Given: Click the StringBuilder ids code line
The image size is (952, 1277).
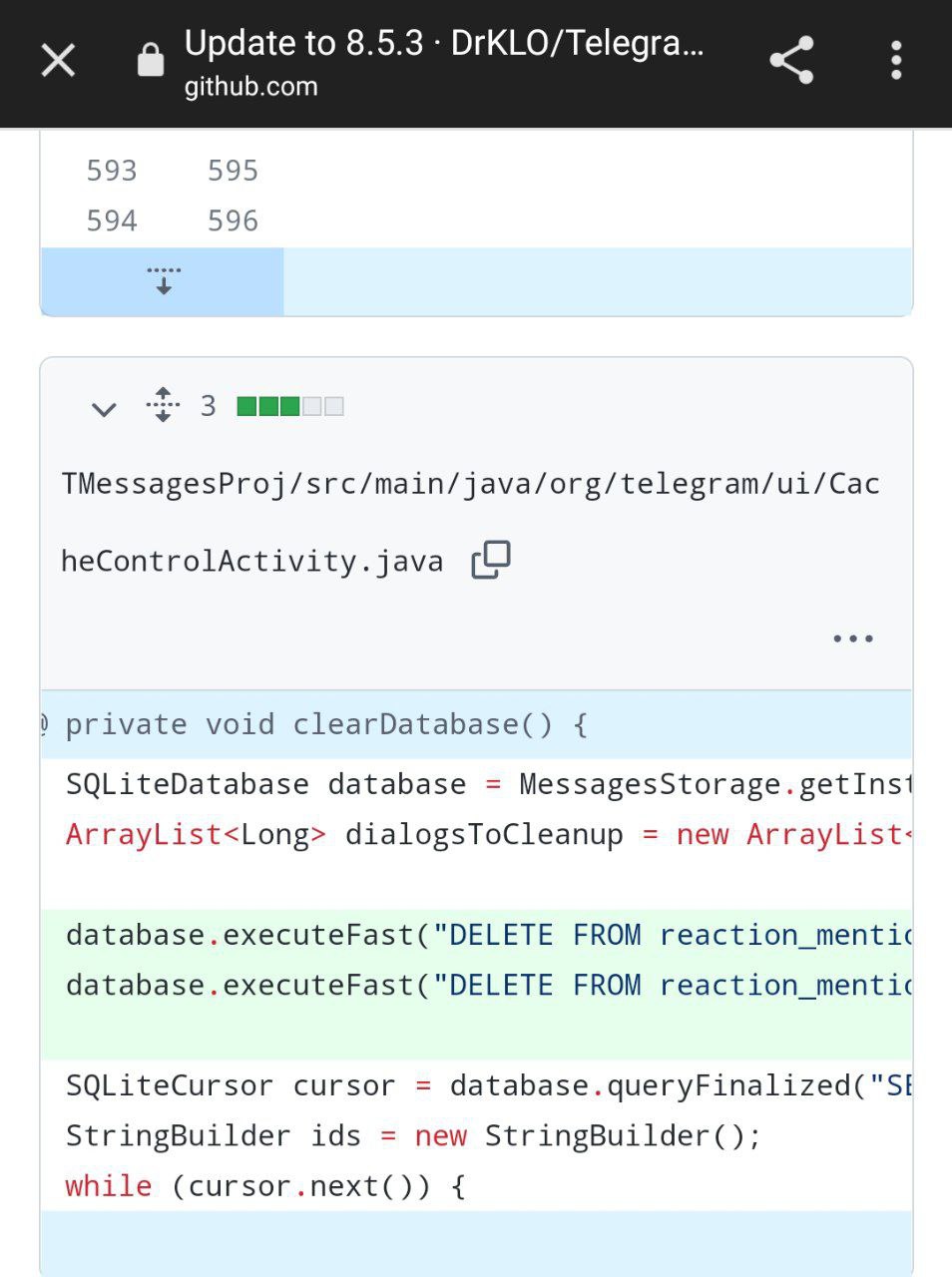Looking at the screenshot, I should click(412, 1136).
